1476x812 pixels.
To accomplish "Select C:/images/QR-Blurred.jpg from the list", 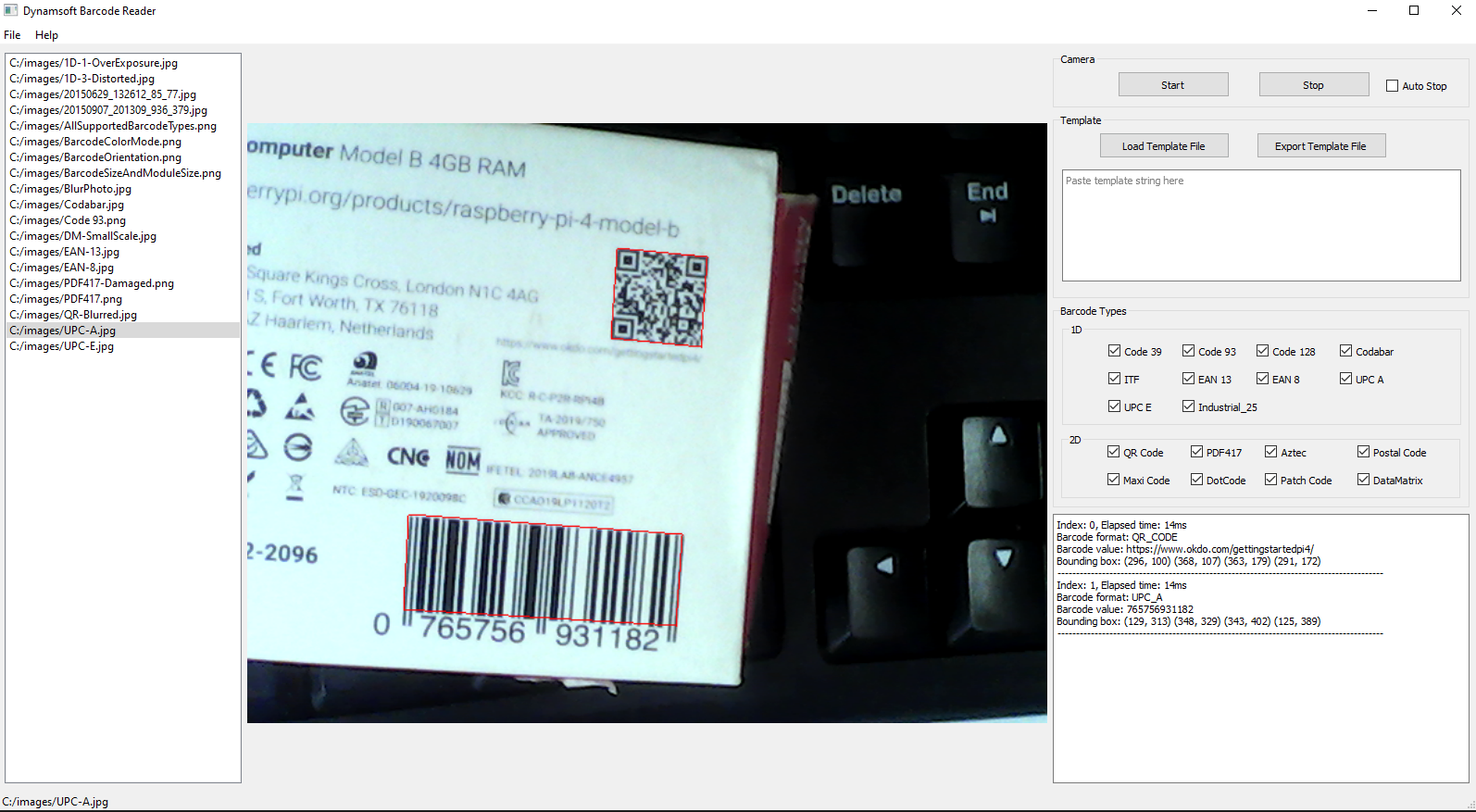I will tap(73, 315).
